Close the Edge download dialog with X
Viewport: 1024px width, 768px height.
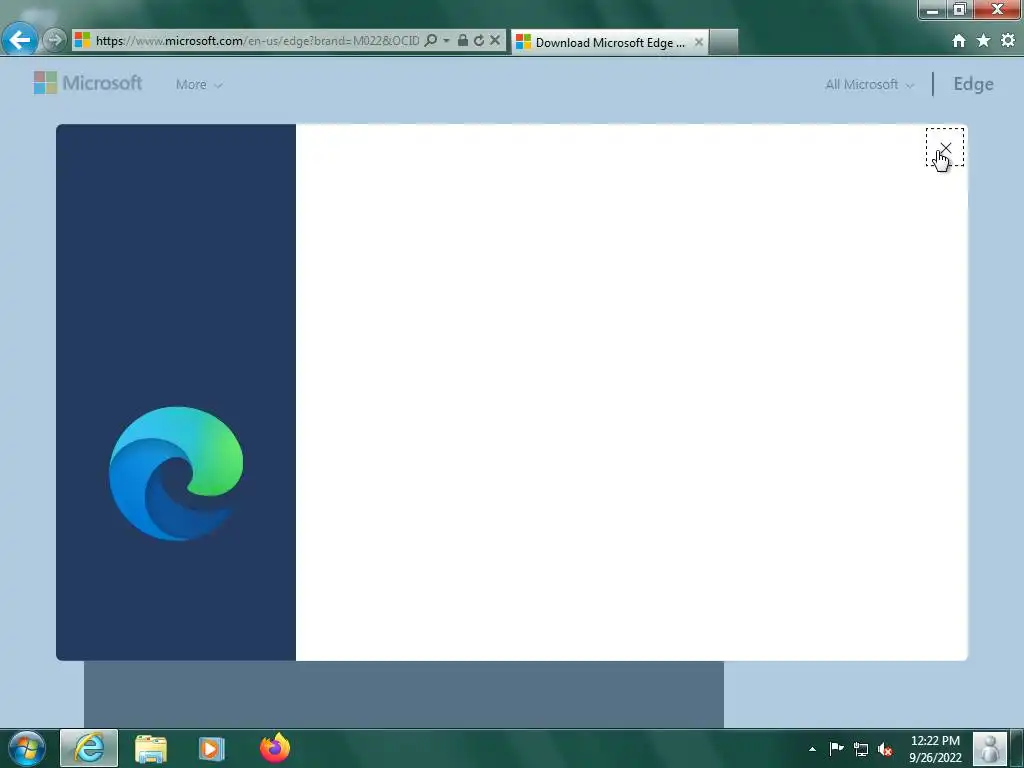tap(945, 148)
